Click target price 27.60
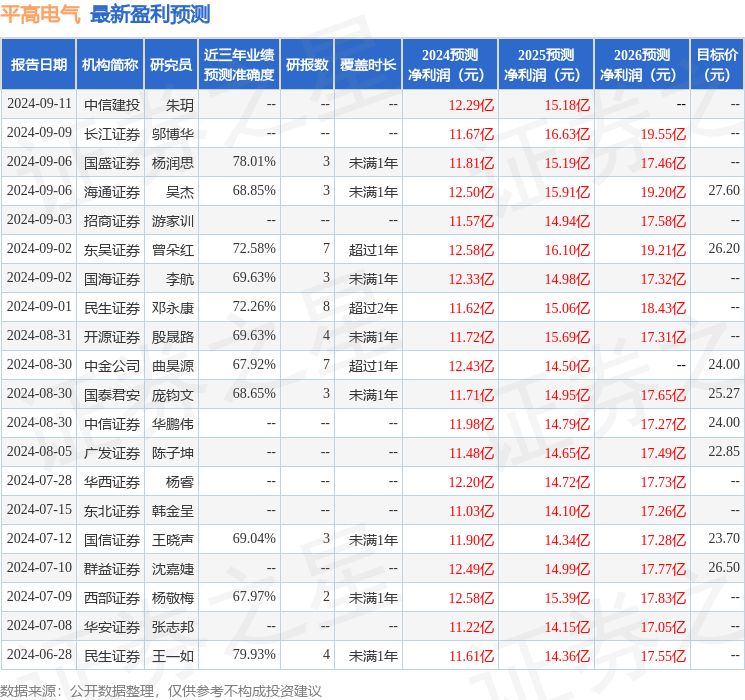This screenshot has width=745, height=700. click(x=724, y=191)
